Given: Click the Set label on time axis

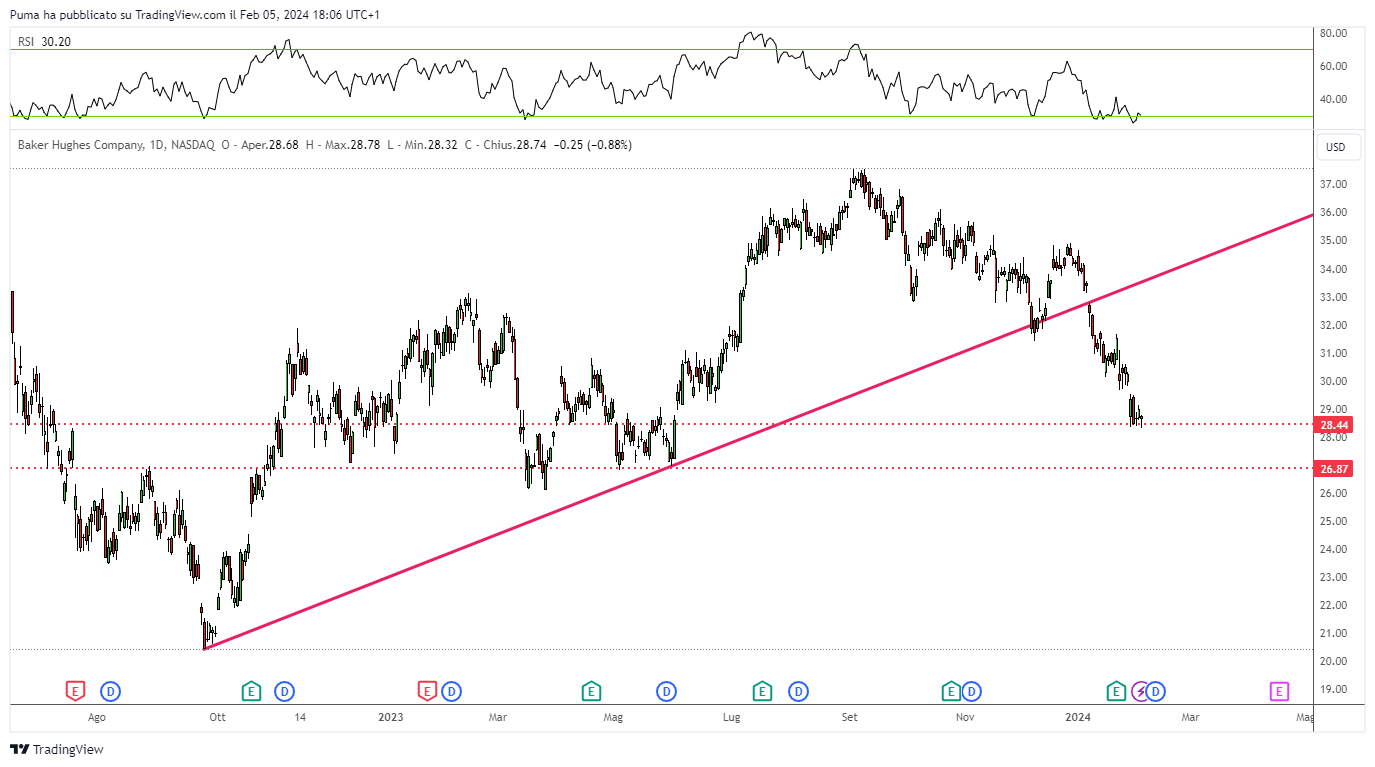Looking at the screenshot, I should click(850, 717).
